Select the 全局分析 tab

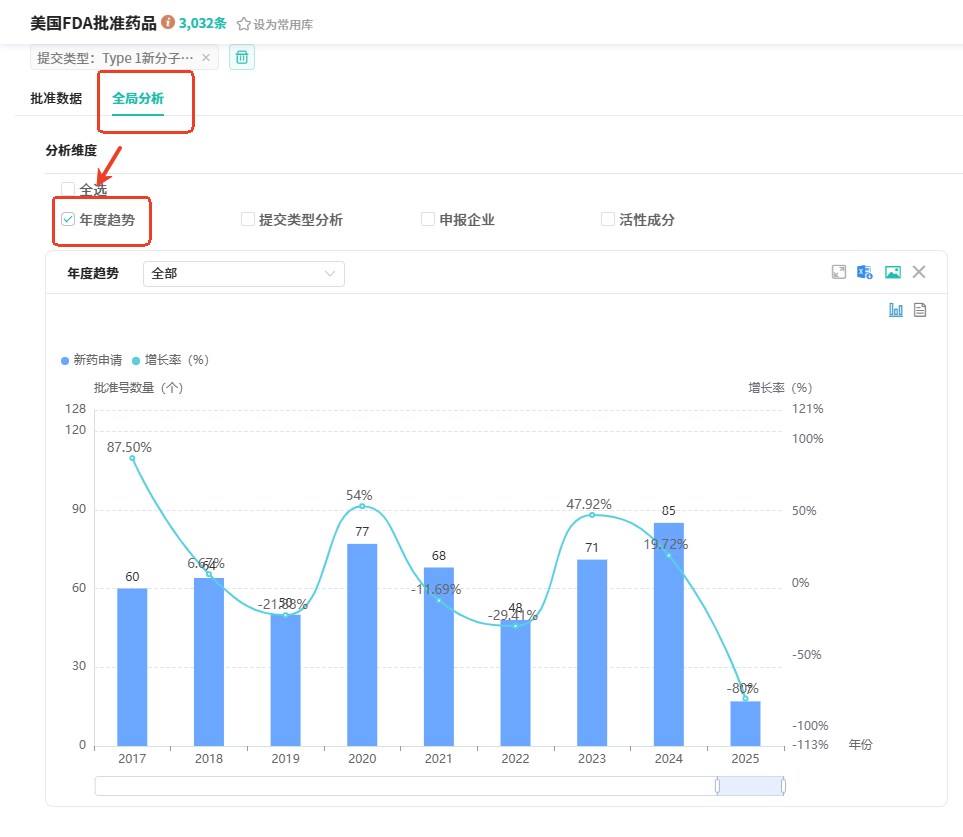point(138,98)
